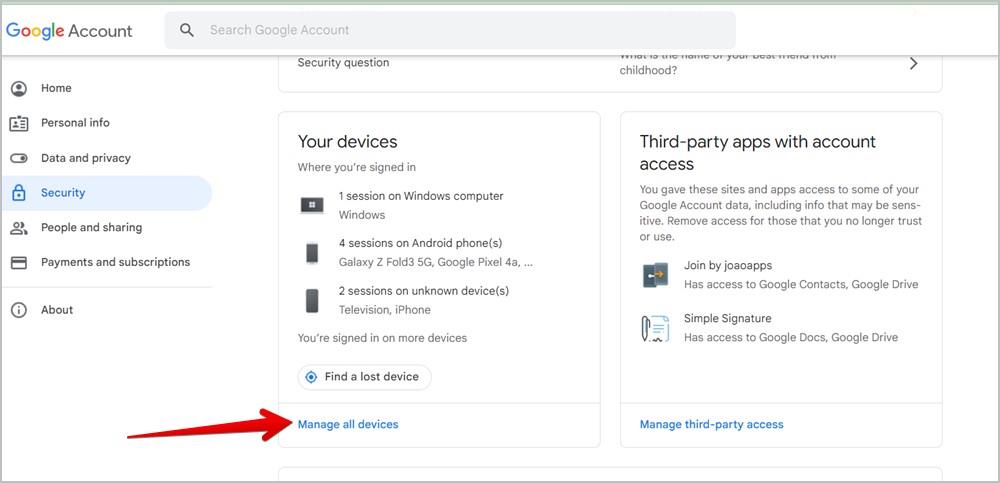The height and width of the screenshot is (483, 1000).
Task: Focus the Search Google Account field
Action: (x=450, y=30)
